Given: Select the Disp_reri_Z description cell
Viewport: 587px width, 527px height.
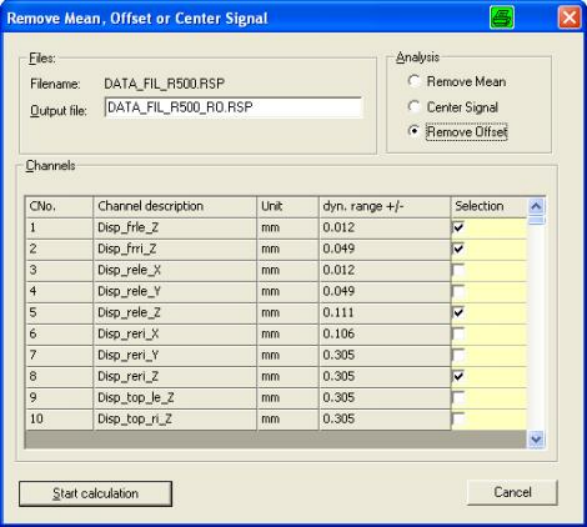Looking at the screenshot, I should [x=175, y=376].
